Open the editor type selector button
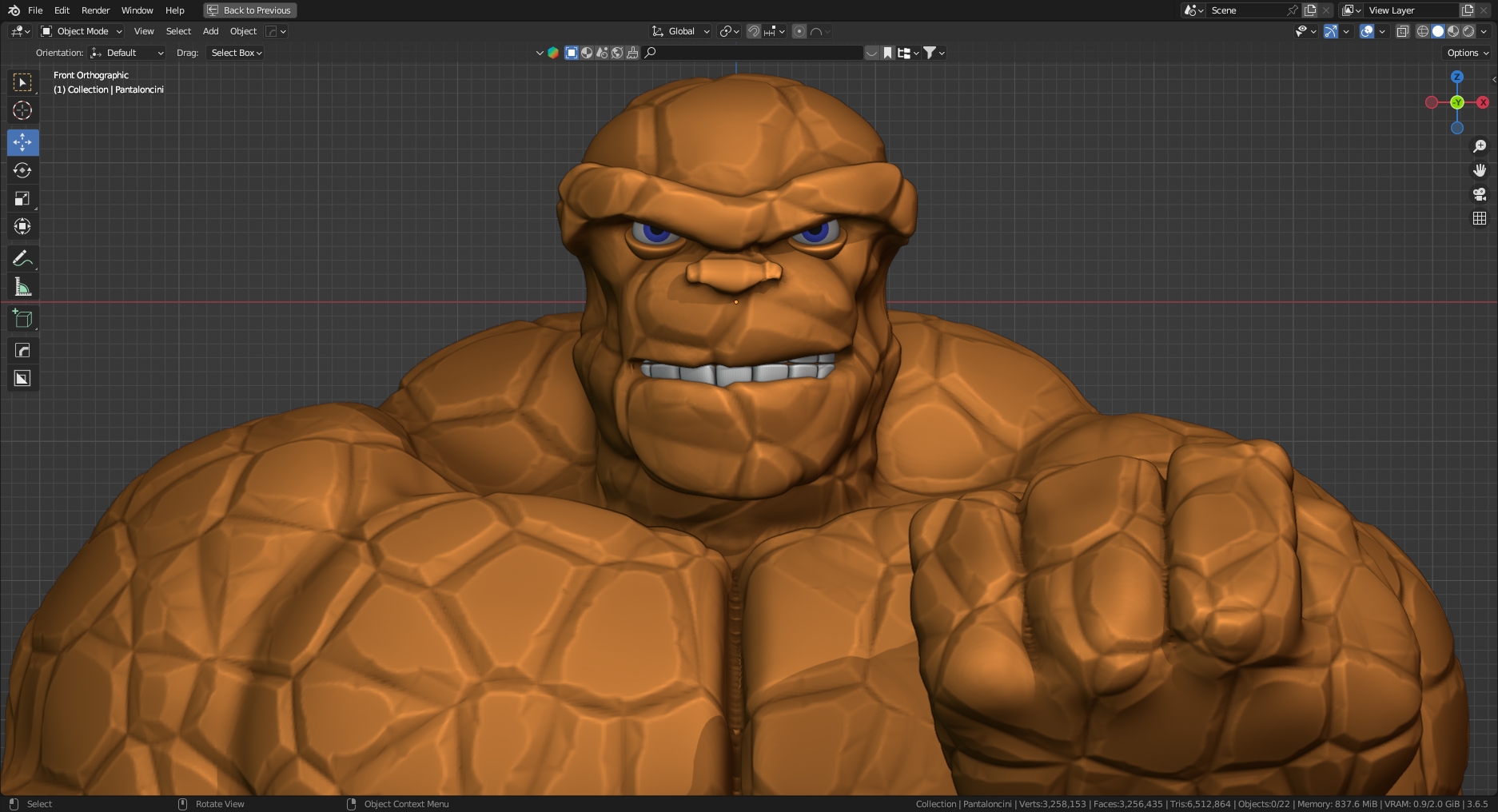The width and height of the screenshot is (1498, 812). pos(21,31)
